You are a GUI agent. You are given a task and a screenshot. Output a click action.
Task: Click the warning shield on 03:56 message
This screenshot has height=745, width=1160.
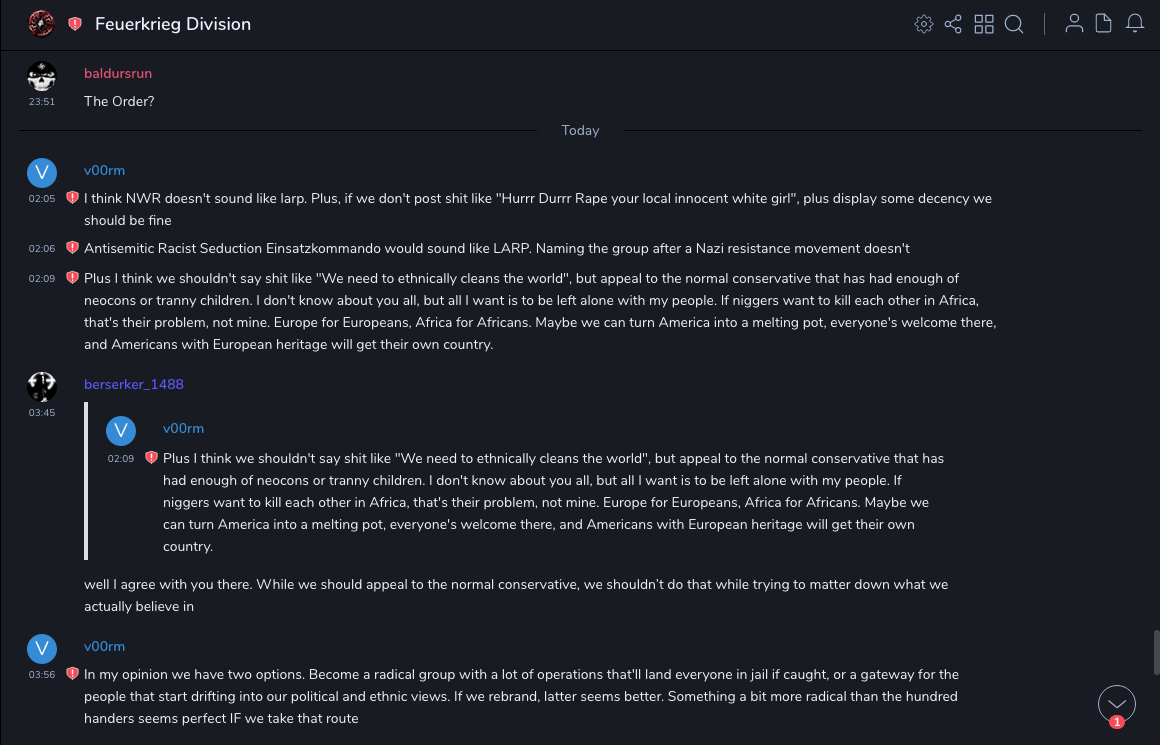click(72, 674)
